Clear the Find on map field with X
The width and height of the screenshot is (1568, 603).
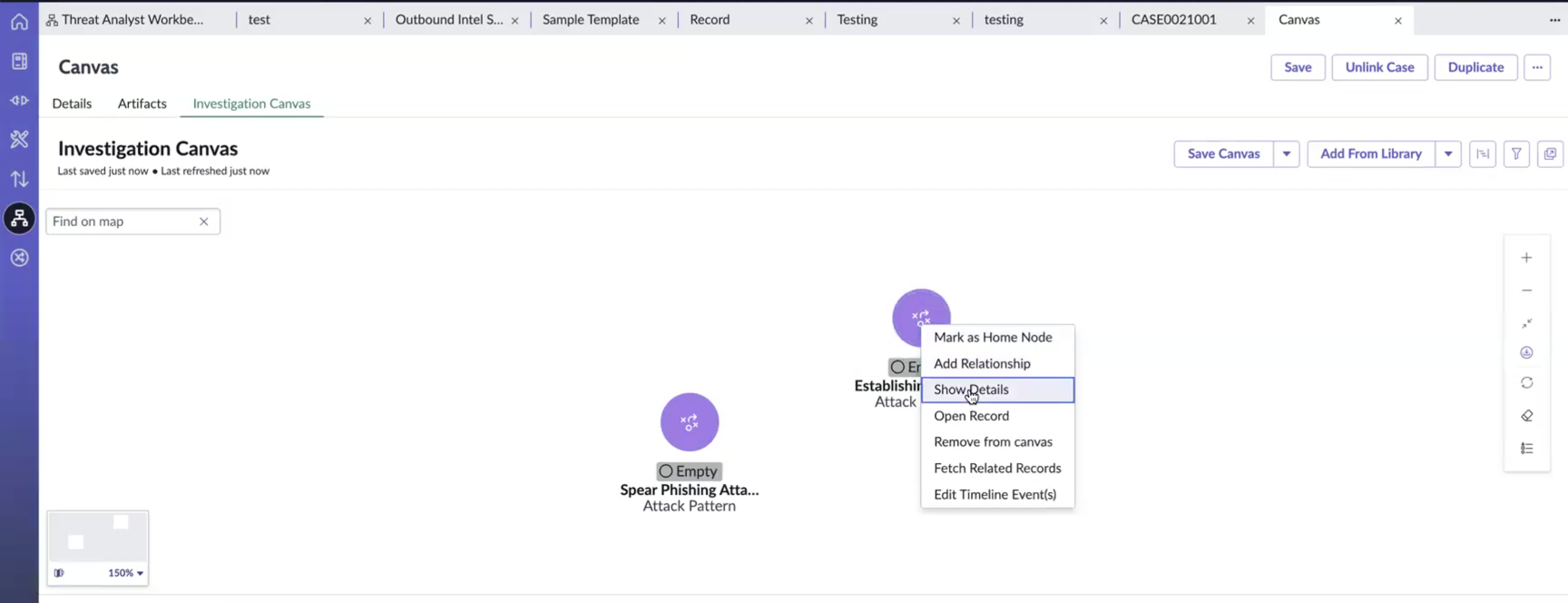pos(204,222)
